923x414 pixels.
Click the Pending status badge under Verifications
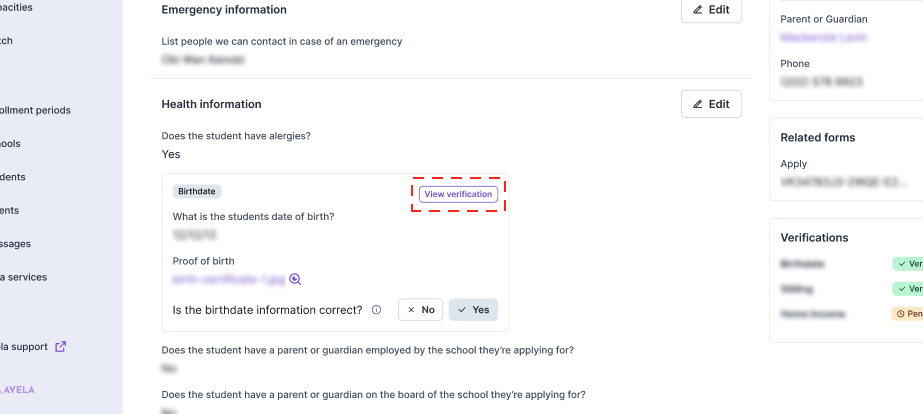(x=908, y=314)
